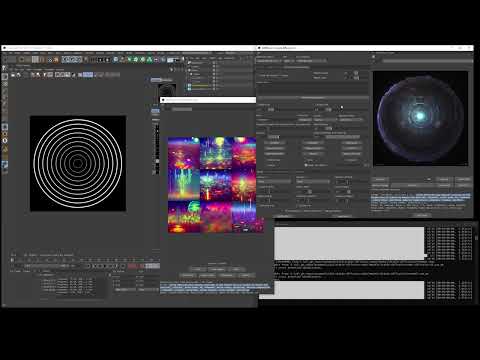The image size is (480, 360).
Task: Click the wide header button in the right settings window
Action: pos(312,98)
